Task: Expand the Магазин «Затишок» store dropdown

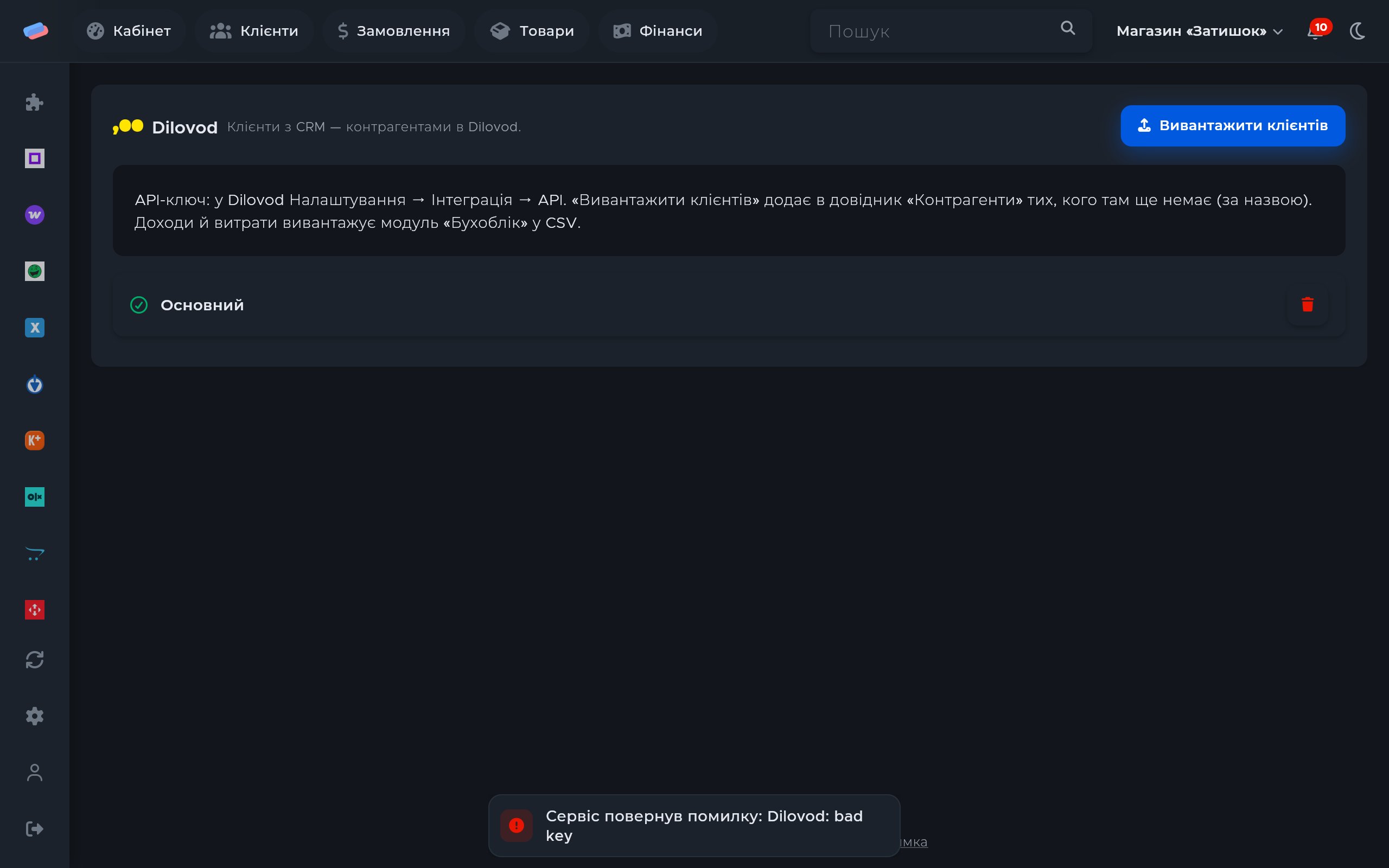Action: click(x=1200, y=31)
